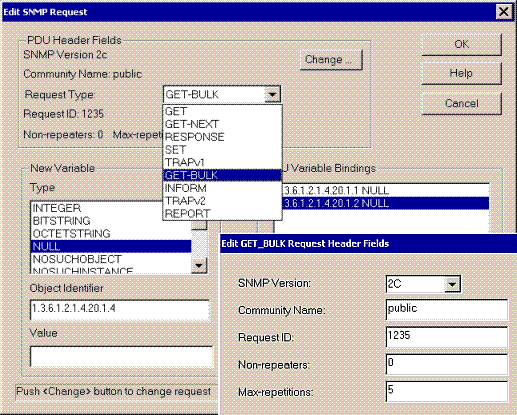517x415 pixels.
Task: Choose INFORM request type
Action: (222, 188)
